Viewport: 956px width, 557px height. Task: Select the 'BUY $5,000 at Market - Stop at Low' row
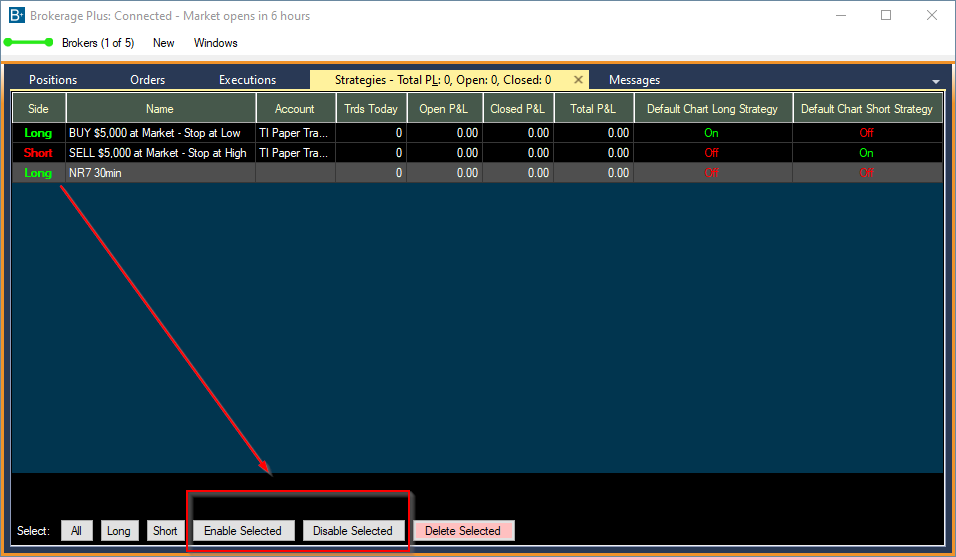point(477,133)
